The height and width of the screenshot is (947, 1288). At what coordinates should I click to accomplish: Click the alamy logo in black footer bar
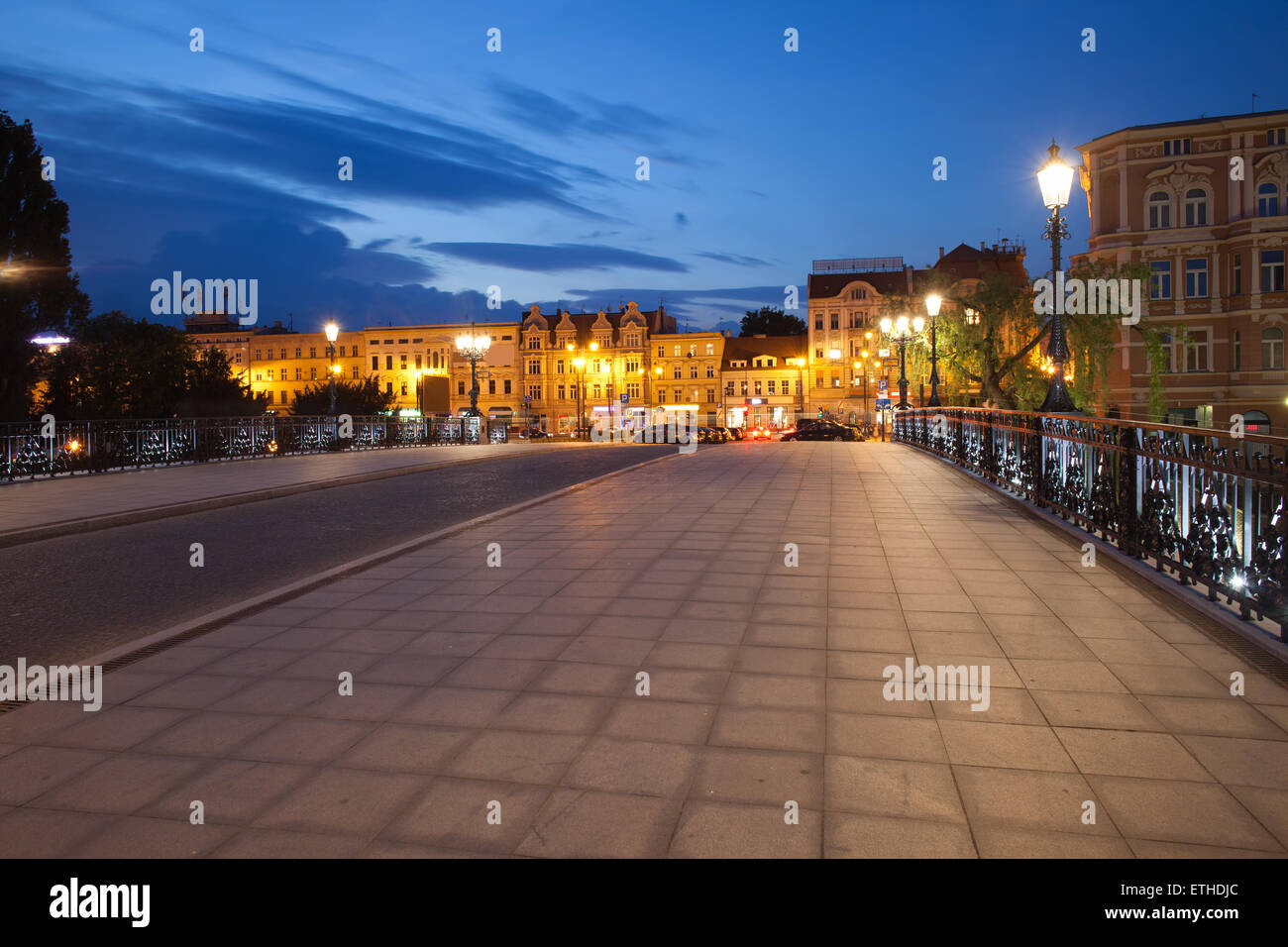pos(100,902)
